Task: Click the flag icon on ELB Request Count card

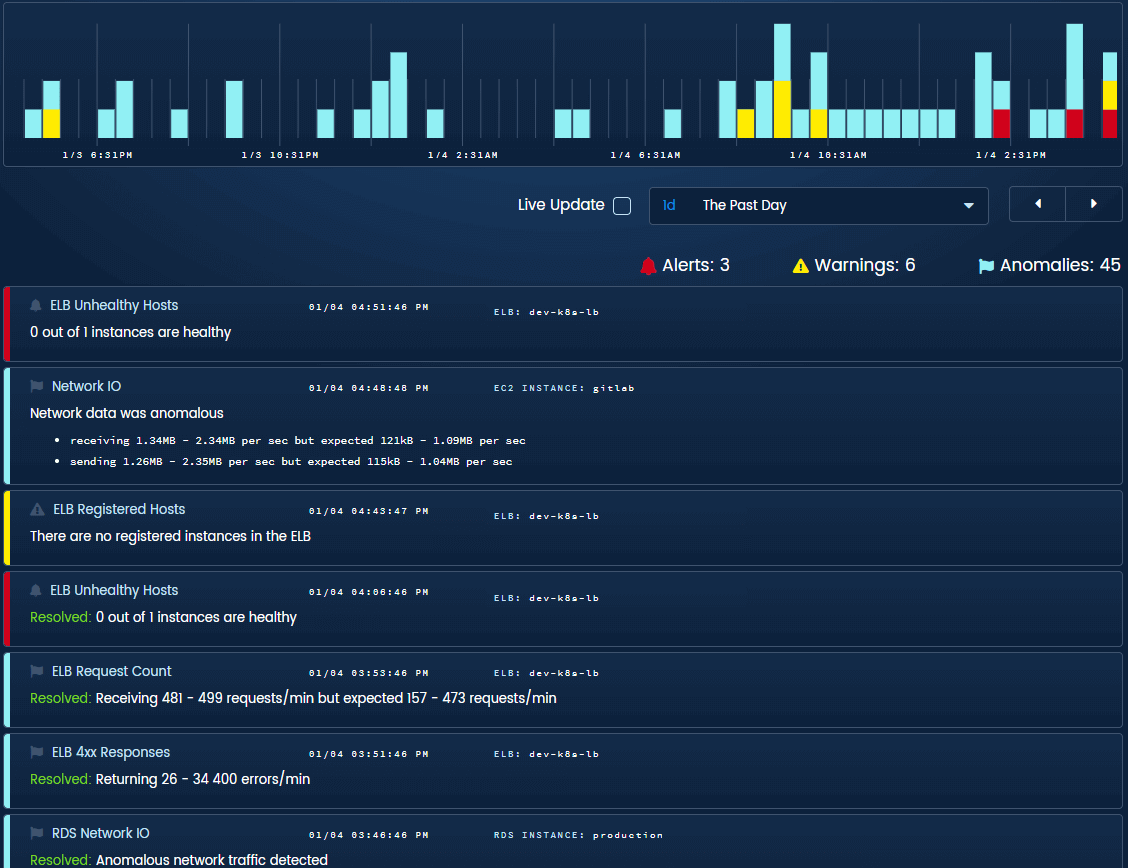Action: [35, 671]
